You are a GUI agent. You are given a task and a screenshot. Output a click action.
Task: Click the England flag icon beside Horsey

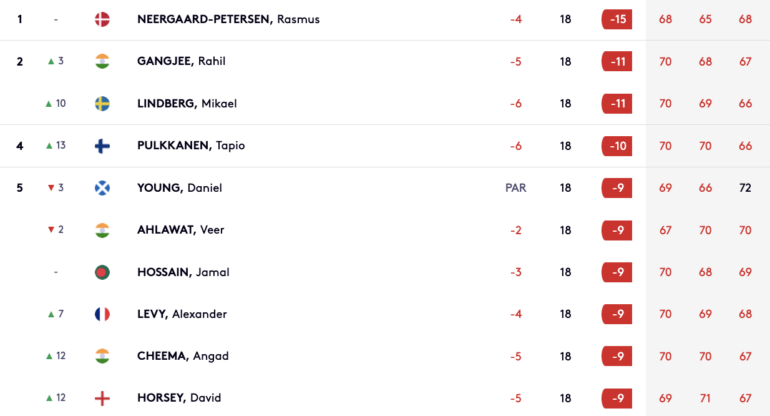coord(102,398)
